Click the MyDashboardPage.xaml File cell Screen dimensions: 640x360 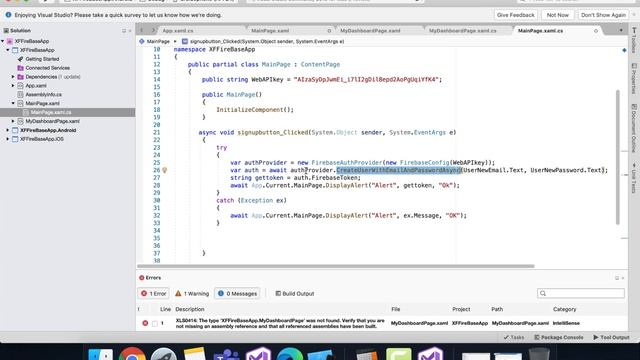(419, 323)
